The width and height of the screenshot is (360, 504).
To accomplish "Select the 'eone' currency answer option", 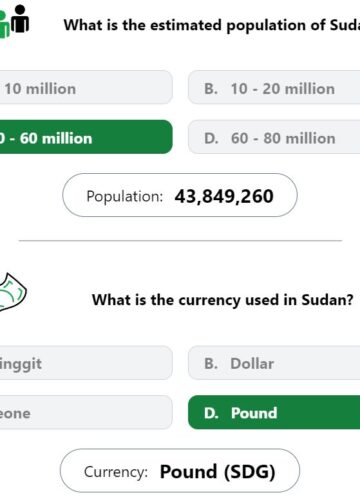I will pos(85,412).
